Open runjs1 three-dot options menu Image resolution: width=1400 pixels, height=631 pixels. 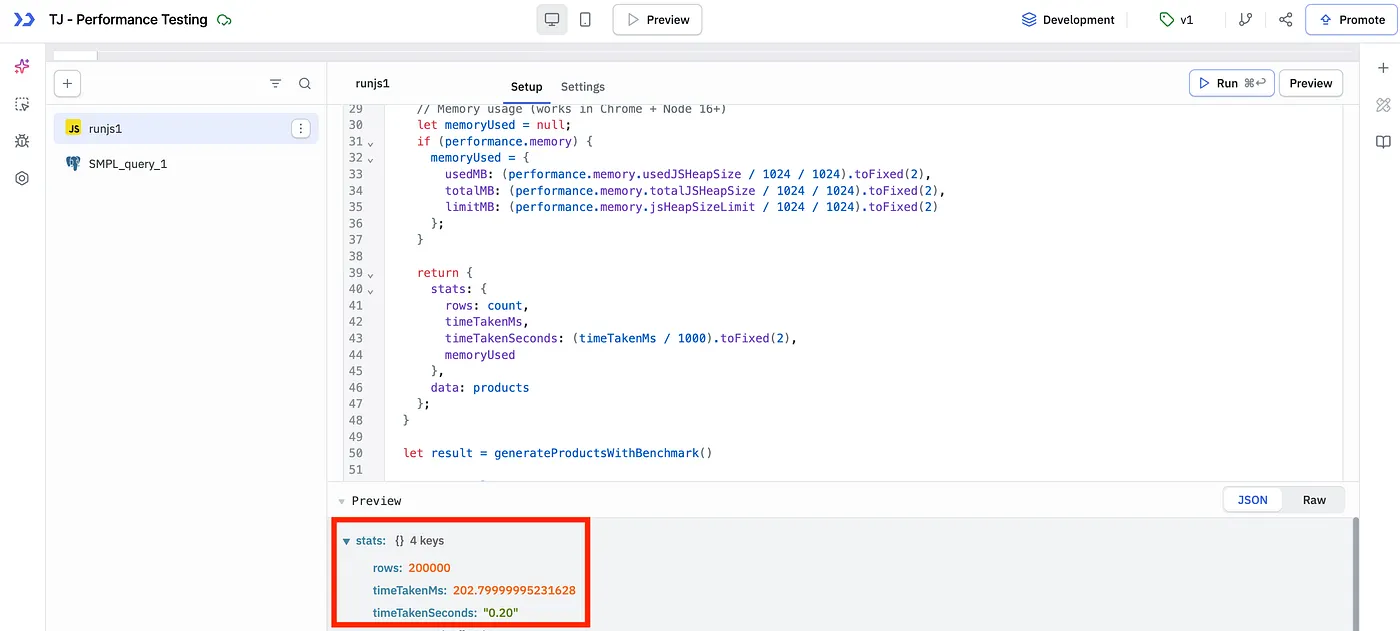300,128
